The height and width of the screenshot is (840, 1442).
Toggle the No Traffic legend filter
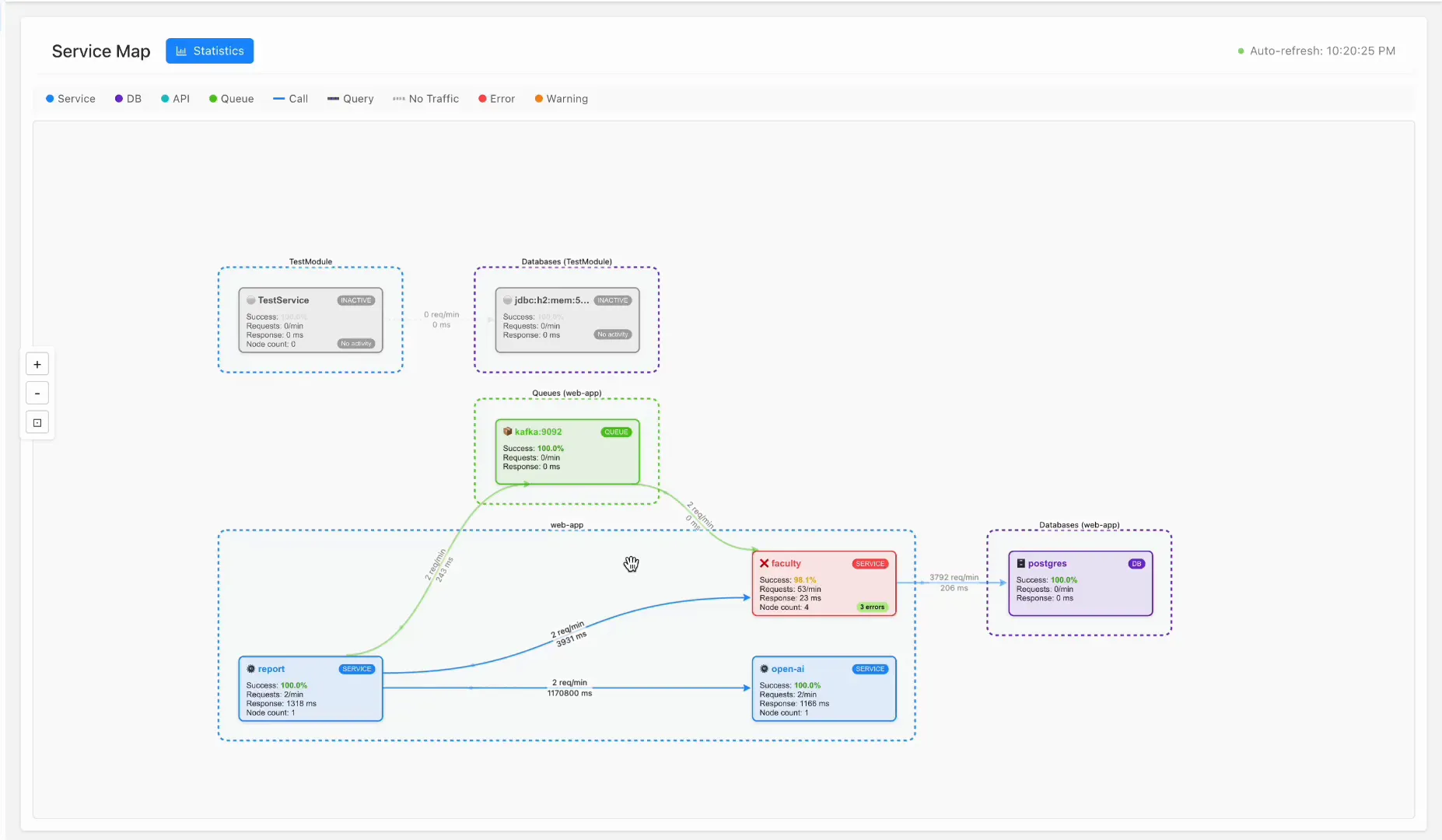(x=425, y=98)
